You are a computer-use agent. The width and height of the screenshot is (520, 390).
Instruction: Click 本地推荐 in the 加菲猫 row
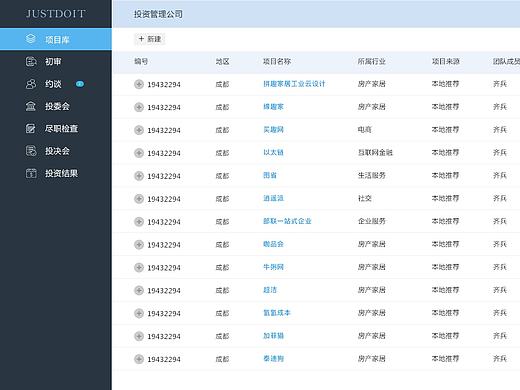point(446,336)
